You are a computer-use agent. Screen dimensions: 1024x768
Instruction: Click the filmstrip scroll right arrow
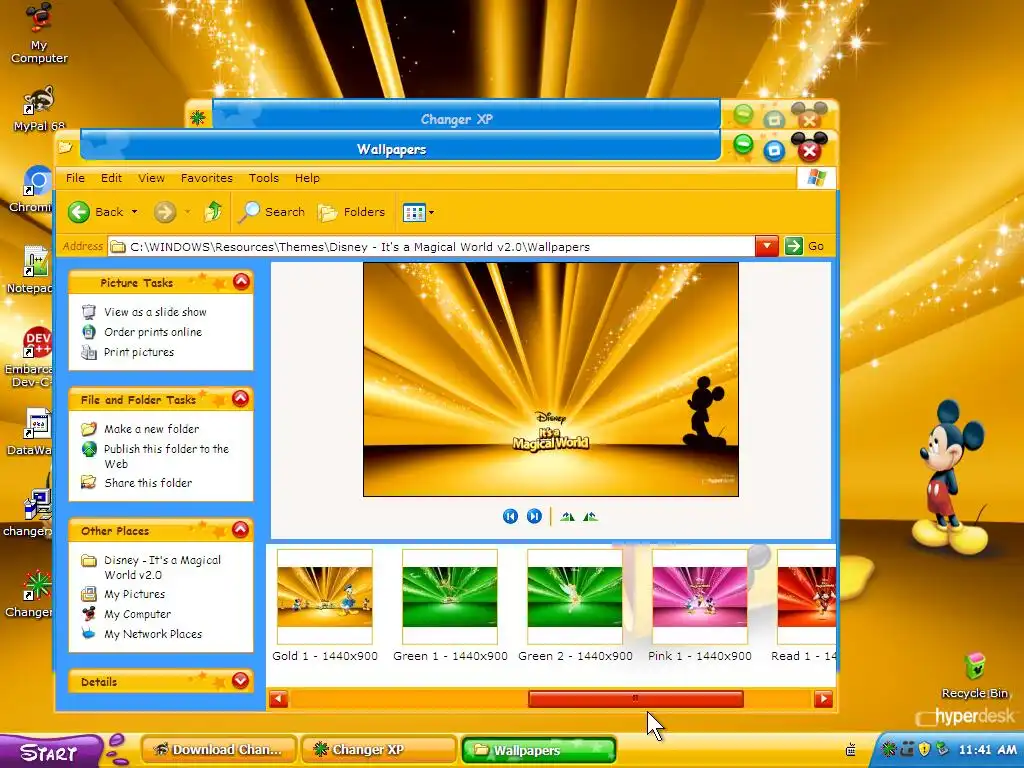824,699
